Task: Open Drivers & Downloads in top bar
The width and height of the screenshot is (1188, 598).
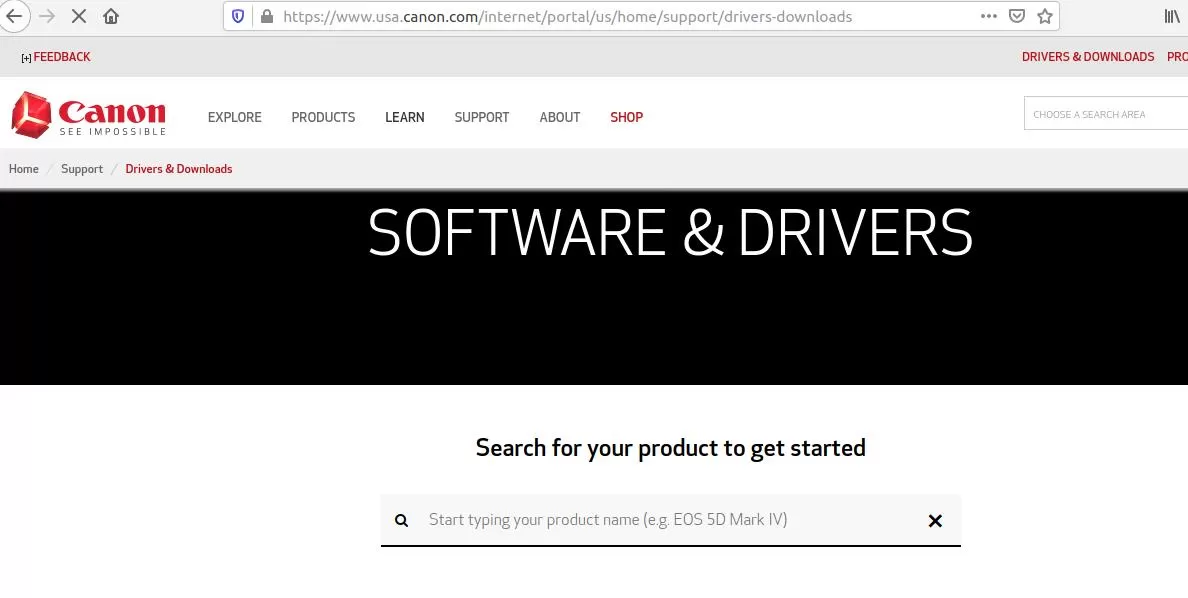Action: click(1088, 57)
